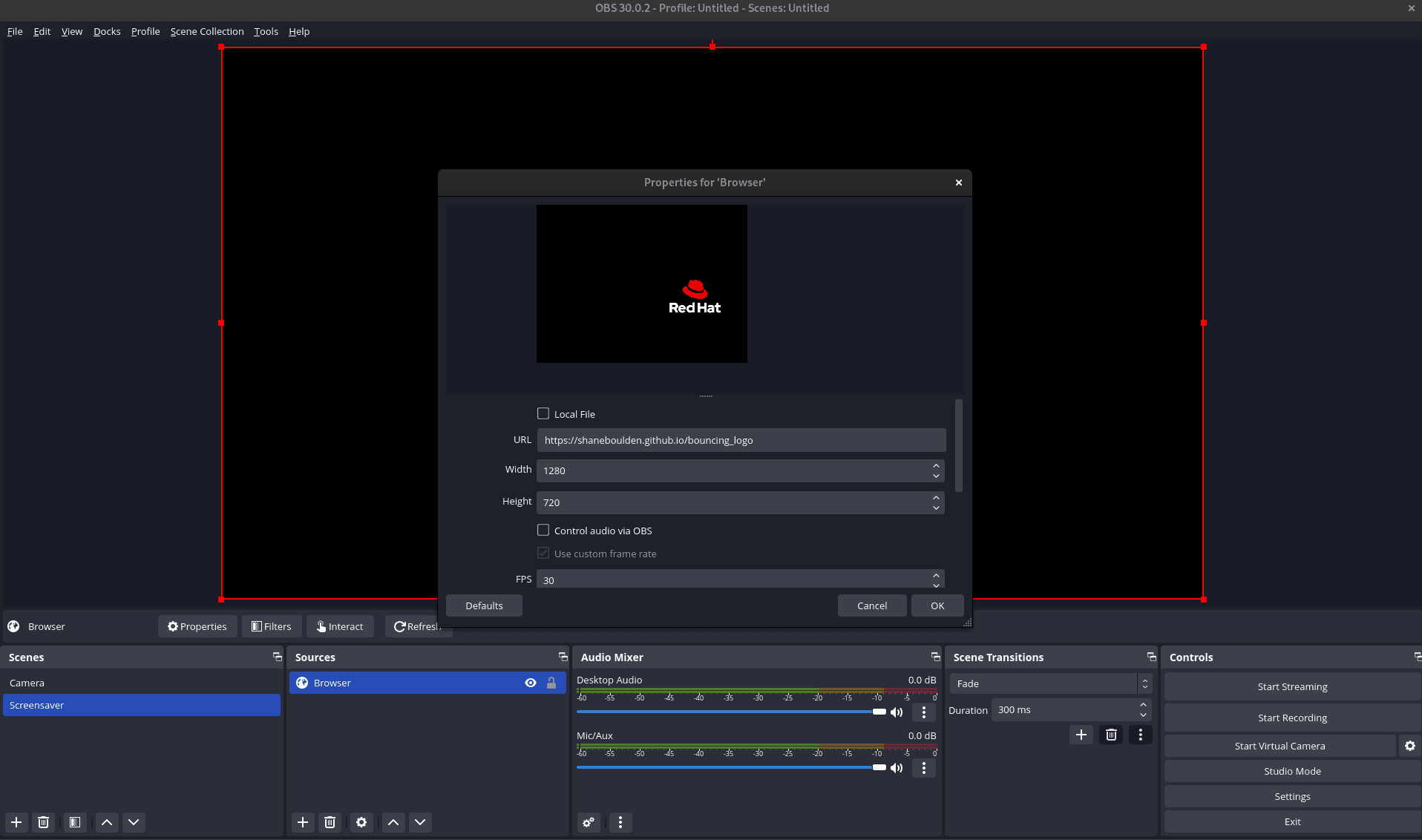This screenshot has height=840, width=1422.
Task: Click Cancel in Browser properties
Action: coord(872,606)
